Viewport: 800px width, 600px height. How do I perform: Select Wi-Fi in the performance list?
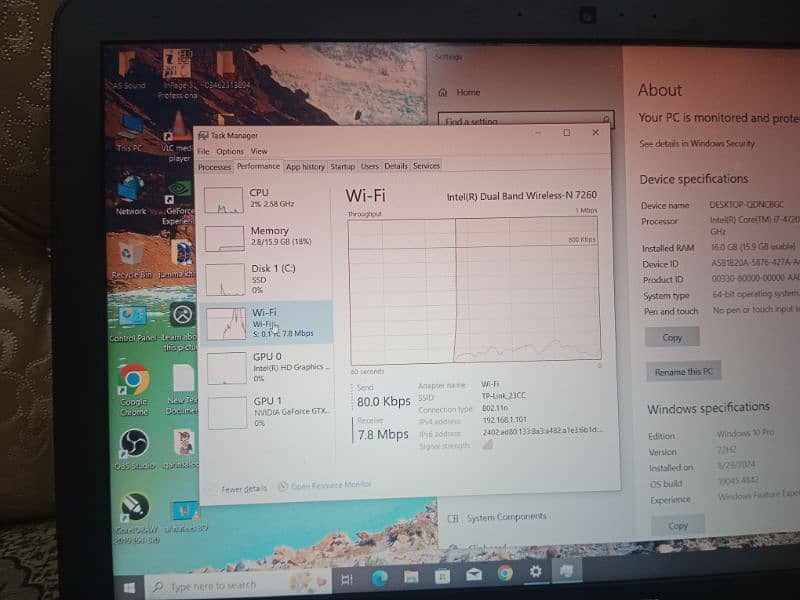click(x=266, y=322)
